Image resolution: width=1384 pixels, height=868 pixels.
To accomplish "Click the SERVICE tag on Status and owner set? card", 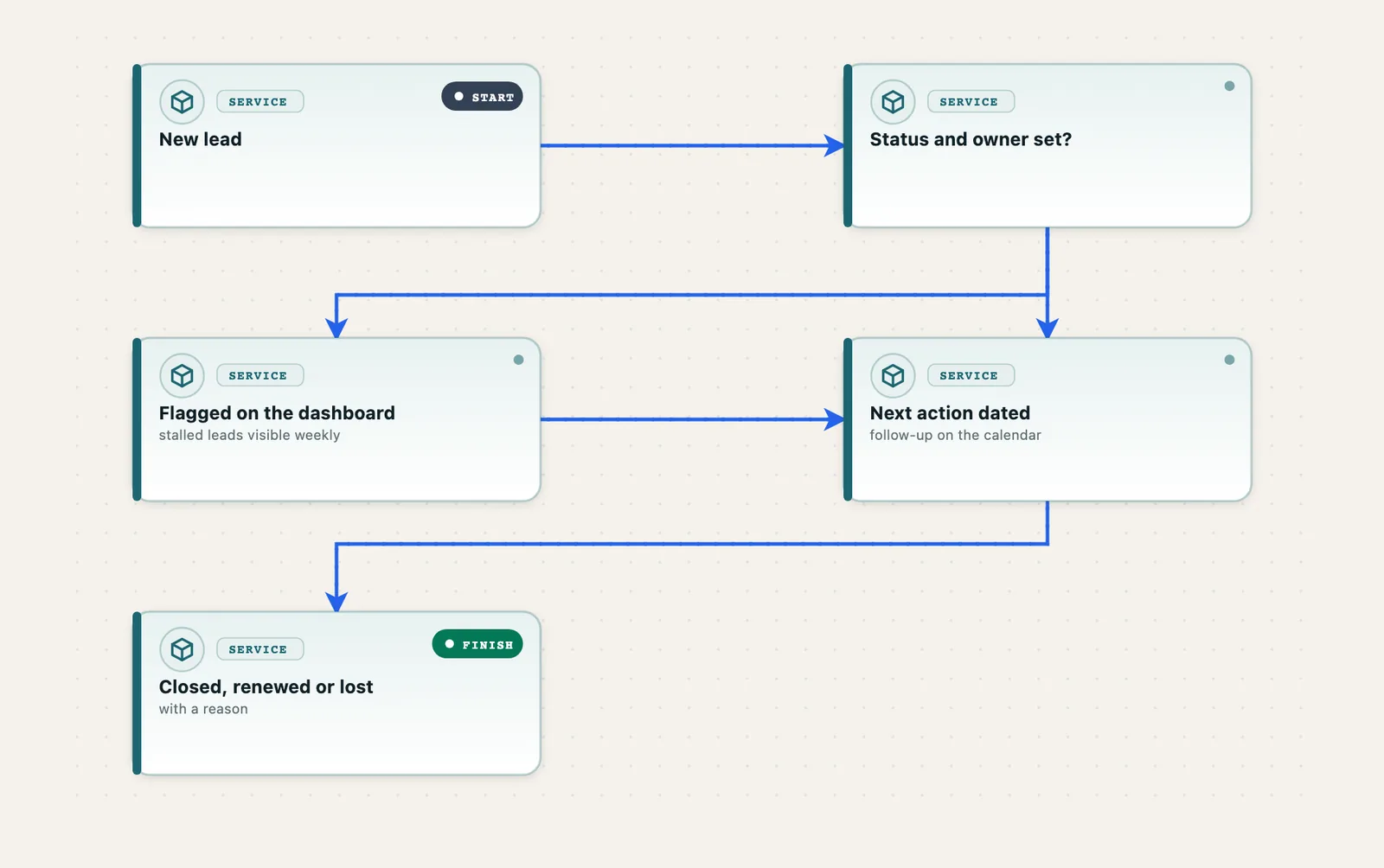I will [x=971, y=101].
